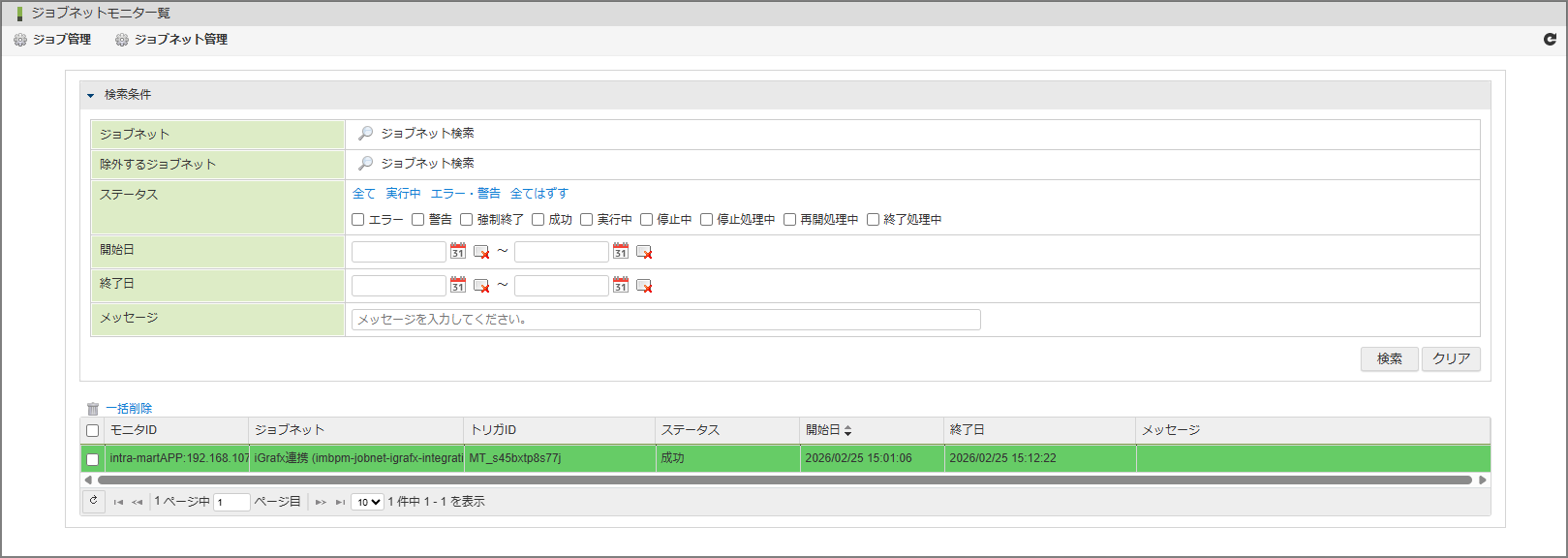This screenshot has height=558, width=1568.
Task: Click the 開始日 from-date input field
Action: (x=399, y=252)
